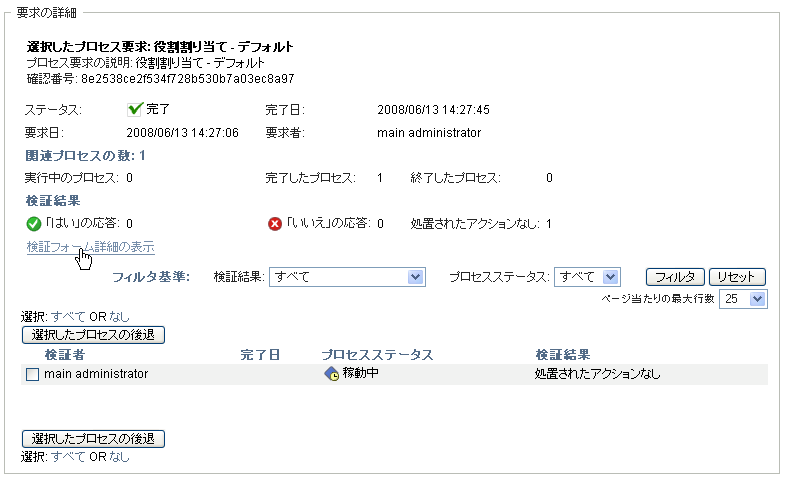Click the red 「いいえ」 response icon
Image resolution: width=787 pixels, height=478 pixels.
[275, 223]
